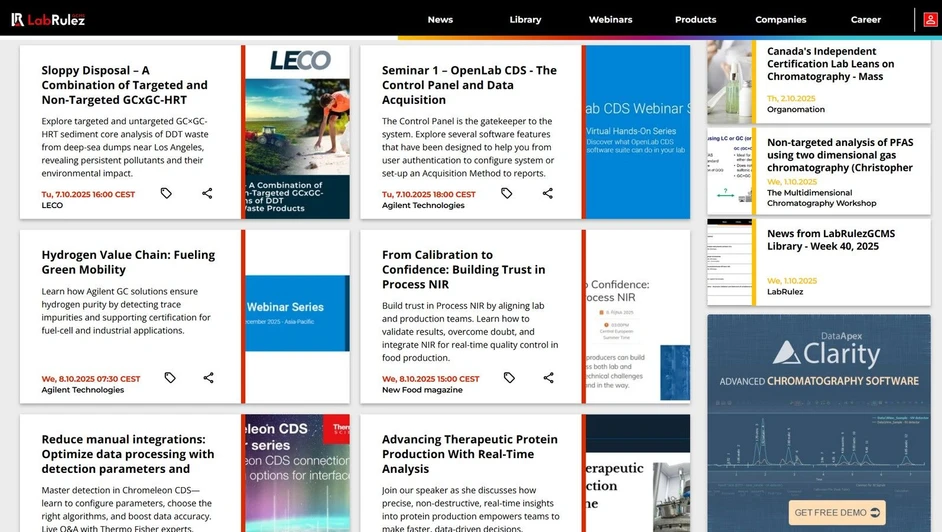Click the LECO webinar thumbnail image
This screenshot has width=942, height=532.
pyautogui.click(x=297, y=132)
